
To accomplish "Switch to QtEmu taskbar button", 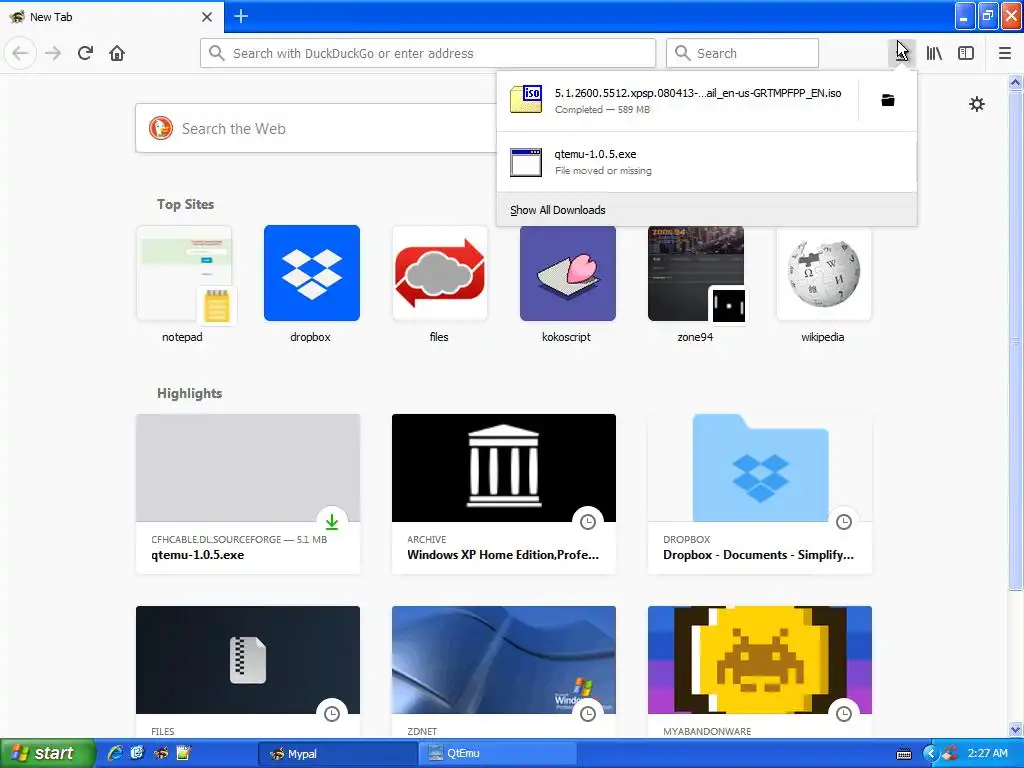I will 498,754.
